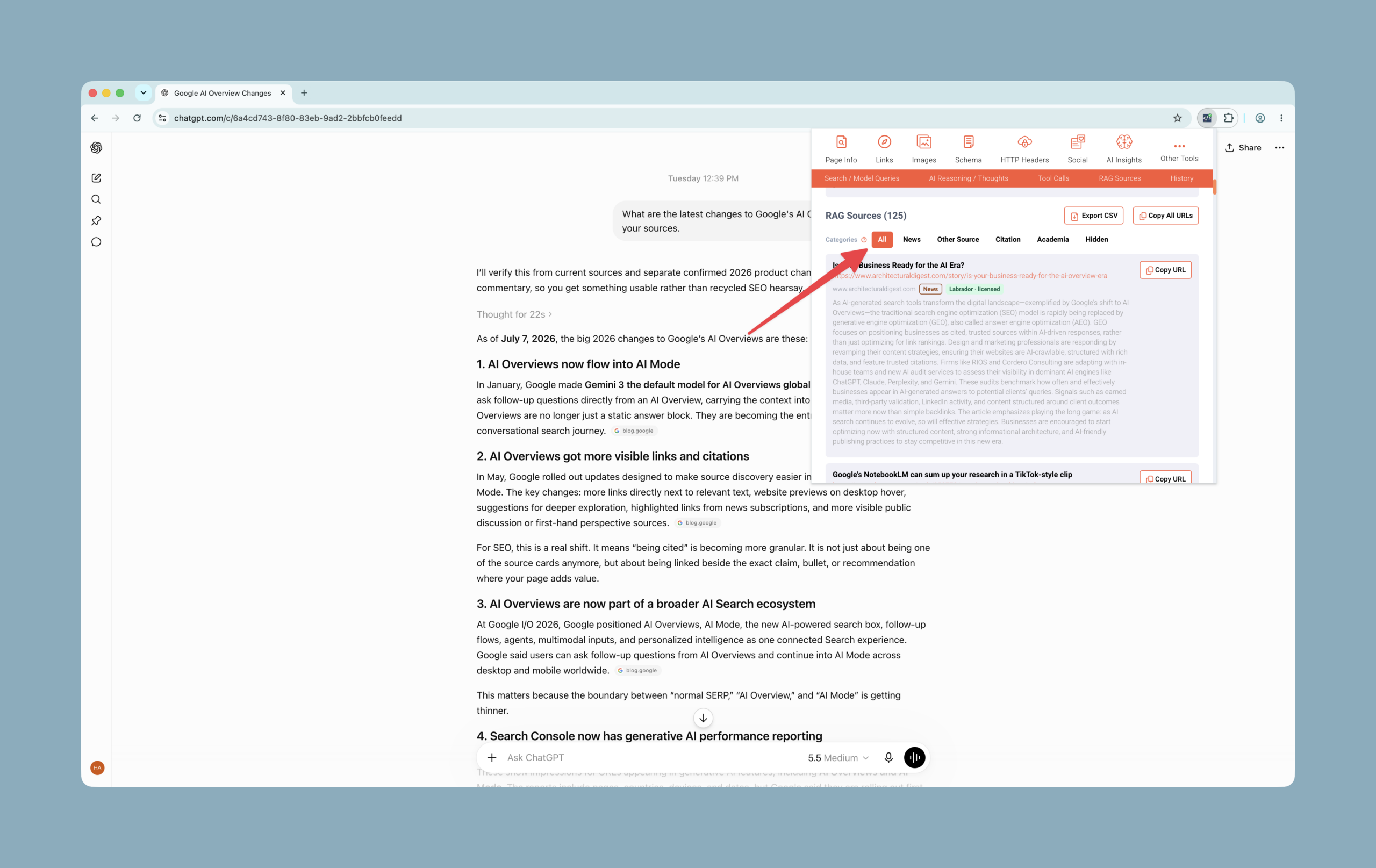Open the 5.5 Medium model selector
This screenshot has height=868, width=1376.
[x=838, y=758]
